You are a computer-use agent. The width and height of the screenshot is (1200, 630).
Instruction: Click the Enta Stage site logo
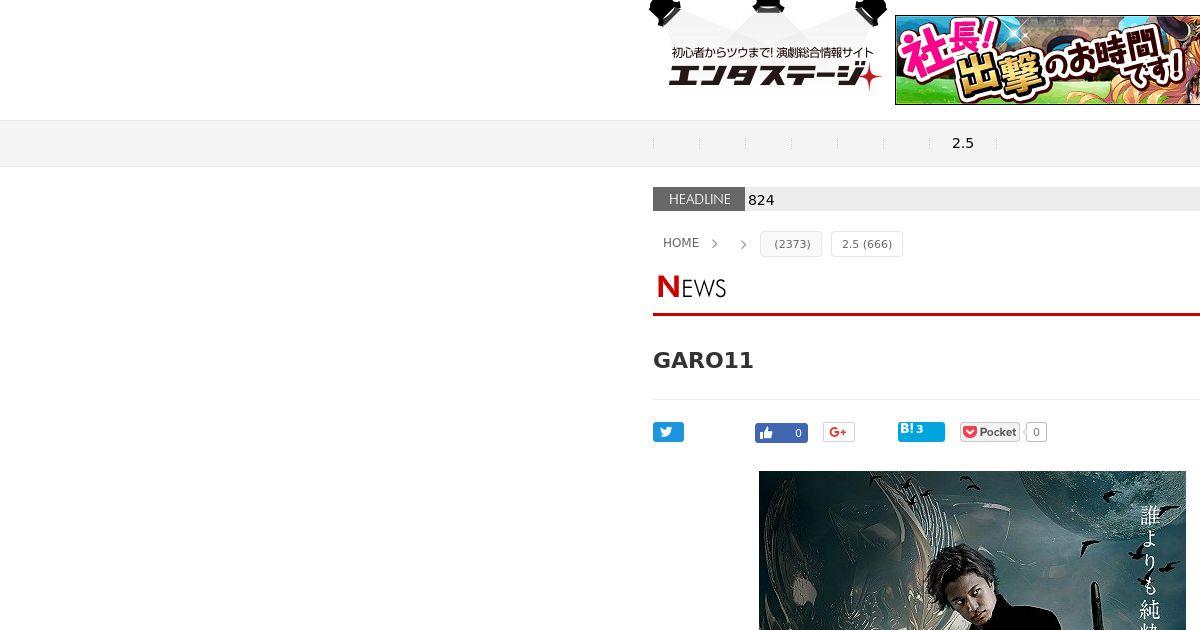coord(767,48)
